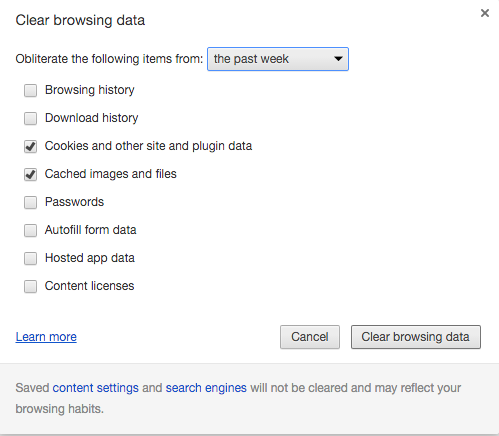Click the 'Browsing history' label text
The width and height of the screenshot is (499, 436).
coord(90,90)
